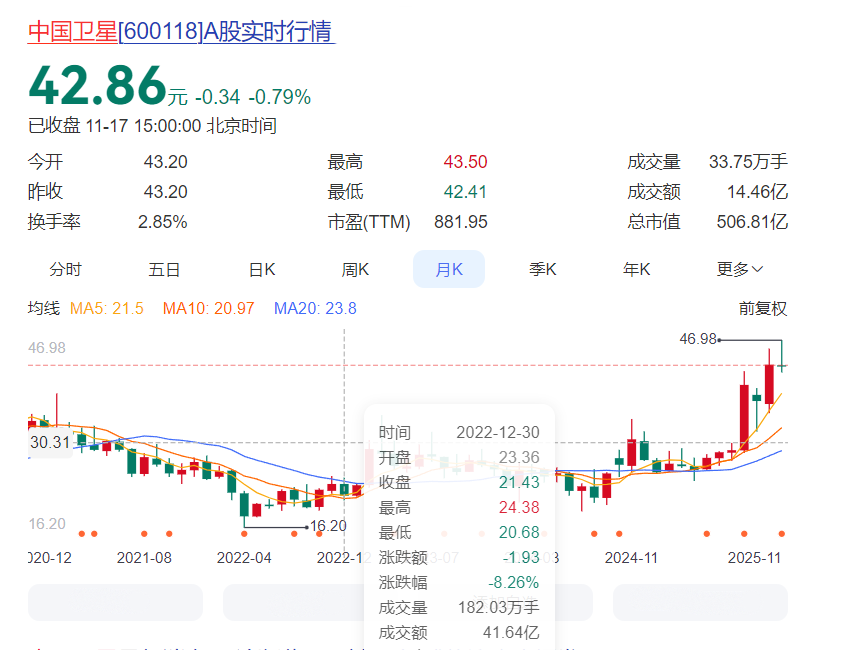Click the MA20: 23.8 indicator label
This screenshot has width=864, height=650.
[x=315, y=308]
